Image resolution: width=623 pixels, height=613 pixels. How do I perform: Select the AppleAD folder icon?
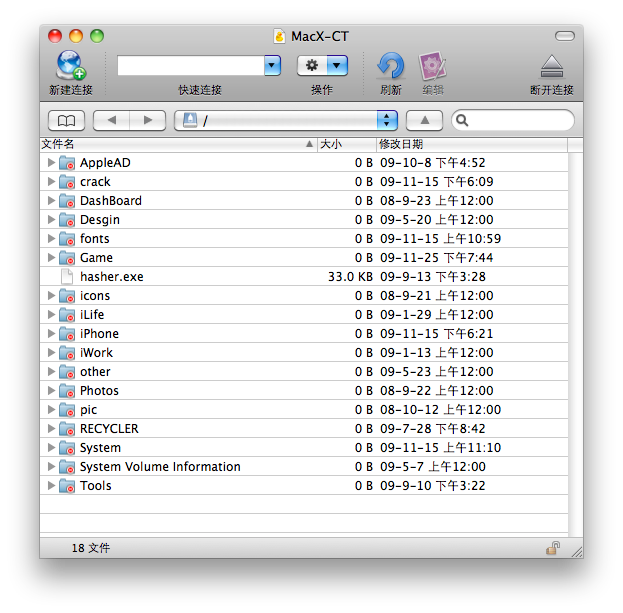coord(67,163)
